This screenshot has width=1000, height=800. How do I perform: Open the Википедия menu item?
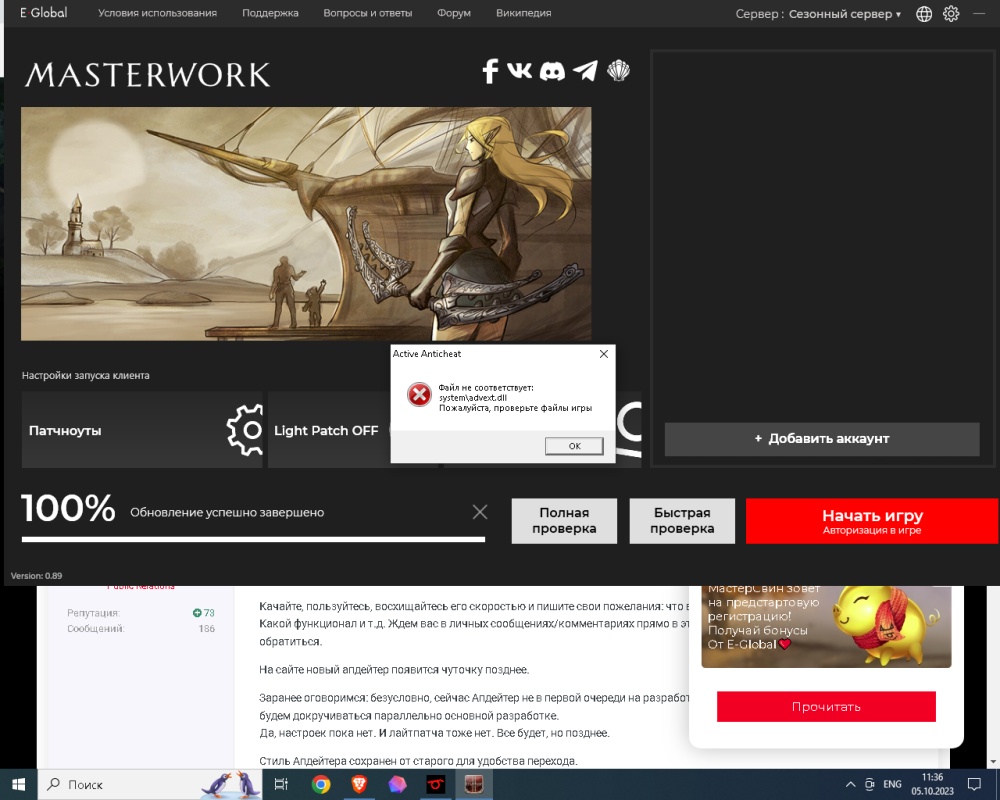(x=523, y=13)
